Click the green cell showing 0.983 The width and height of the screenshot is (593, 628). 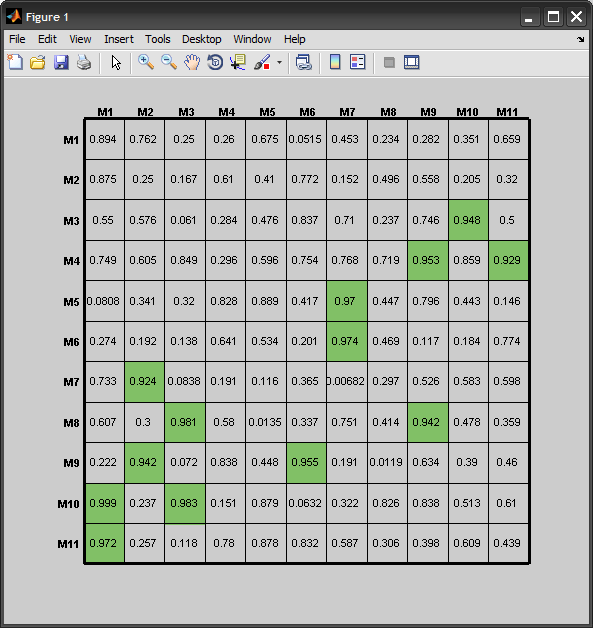(x=185, y=503)
